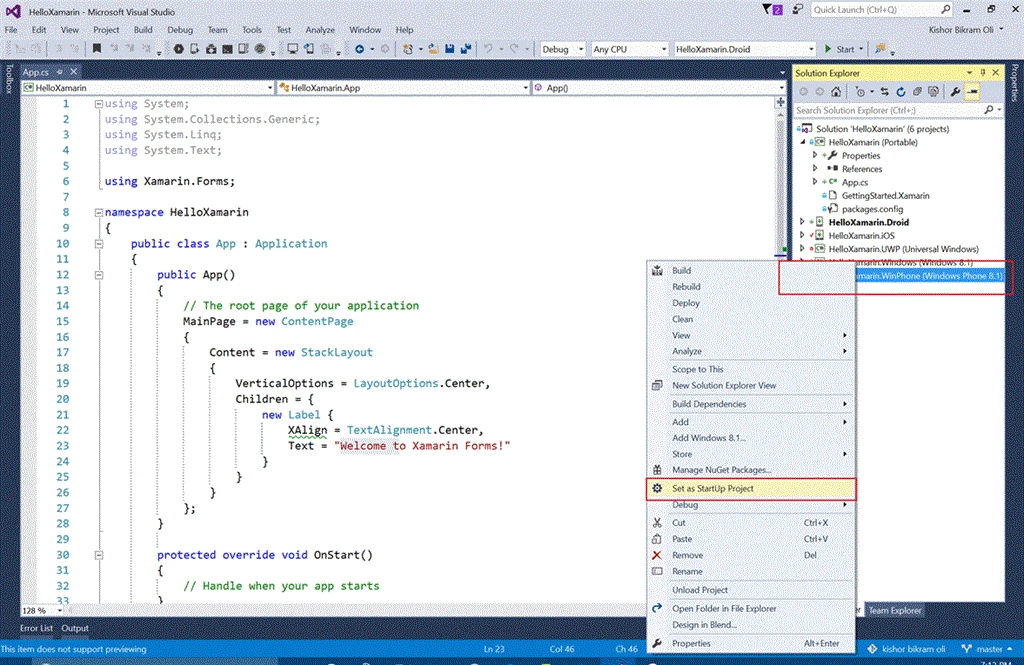Collapse the HelloXamarin (Portable) project node
Image resolution: width=1024 pixels, height=665 pixels.
(x=803, y=142)
